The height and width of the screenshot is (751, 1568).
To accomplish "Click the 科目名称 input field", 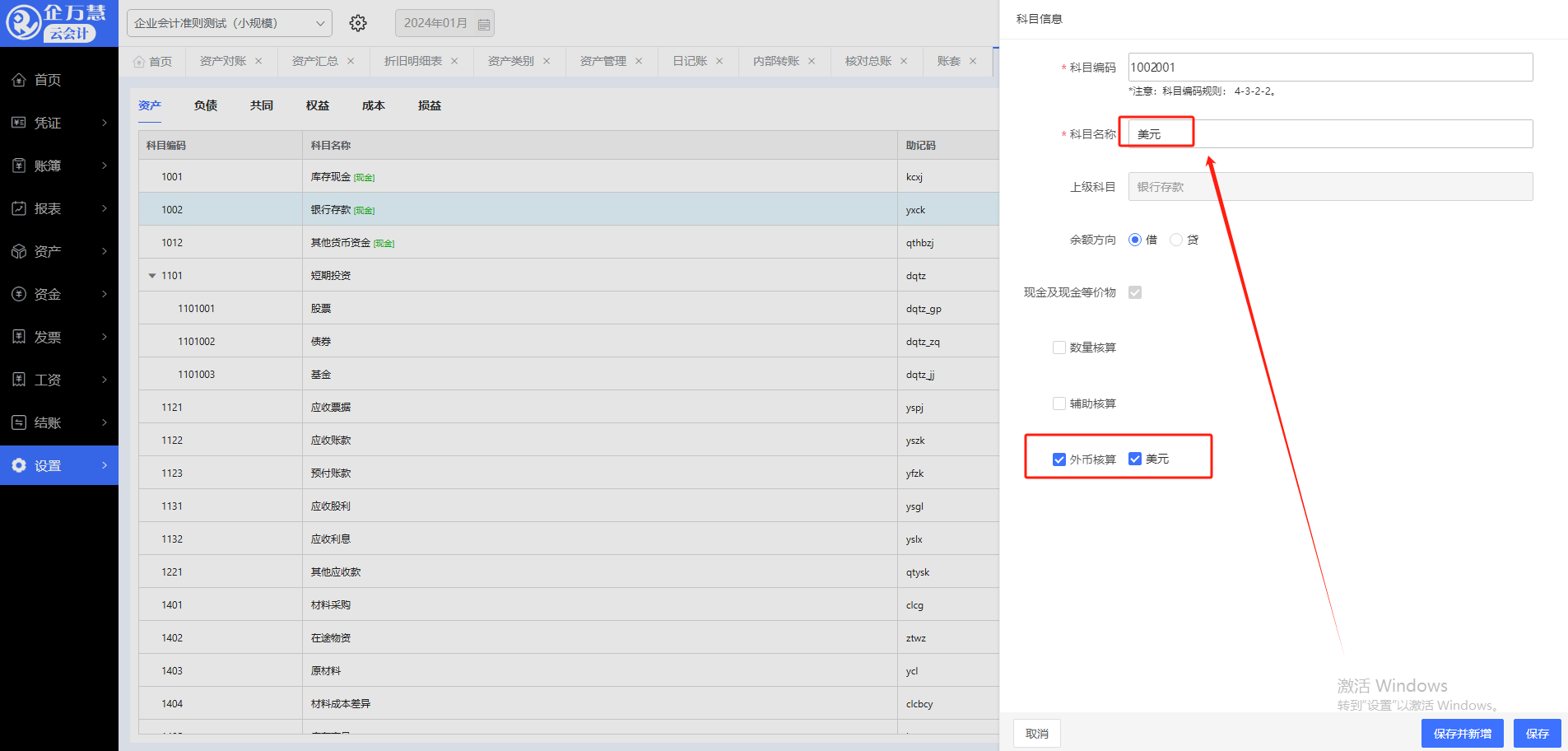I will click(1330, 134).
